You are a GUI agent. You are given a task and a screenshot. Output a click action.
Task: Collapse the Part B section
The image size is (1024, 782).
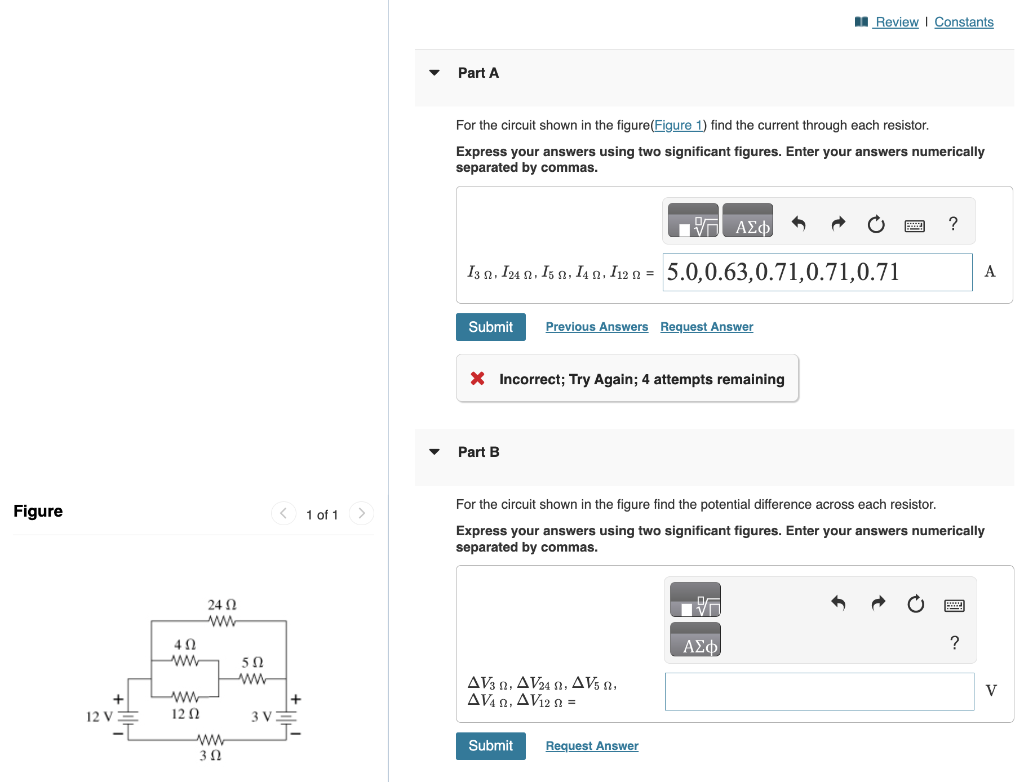(x=433, y=451)
